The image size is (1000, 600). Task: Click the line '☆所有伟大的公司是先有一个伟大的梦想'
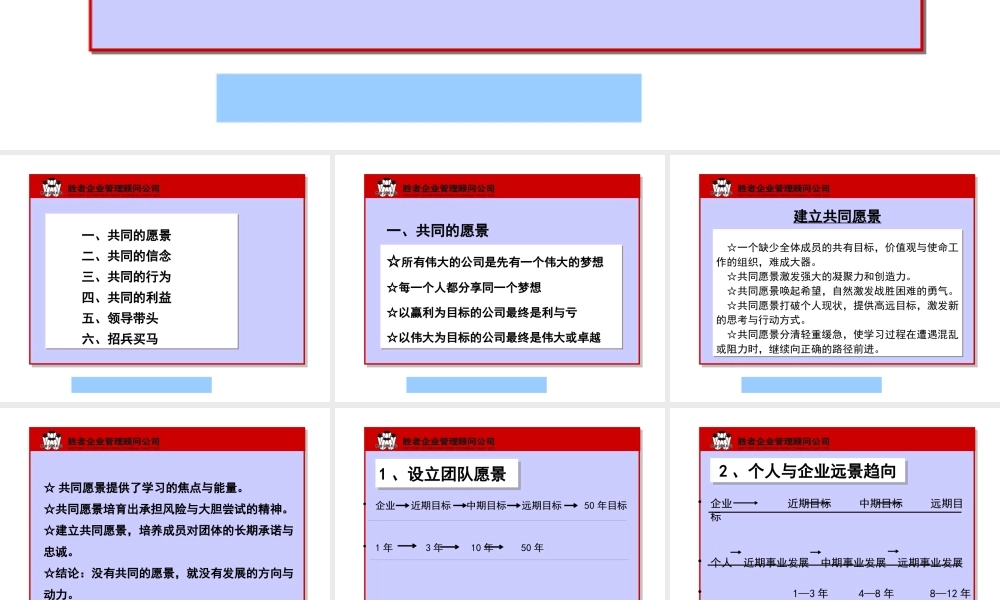[x=495, y=262]
